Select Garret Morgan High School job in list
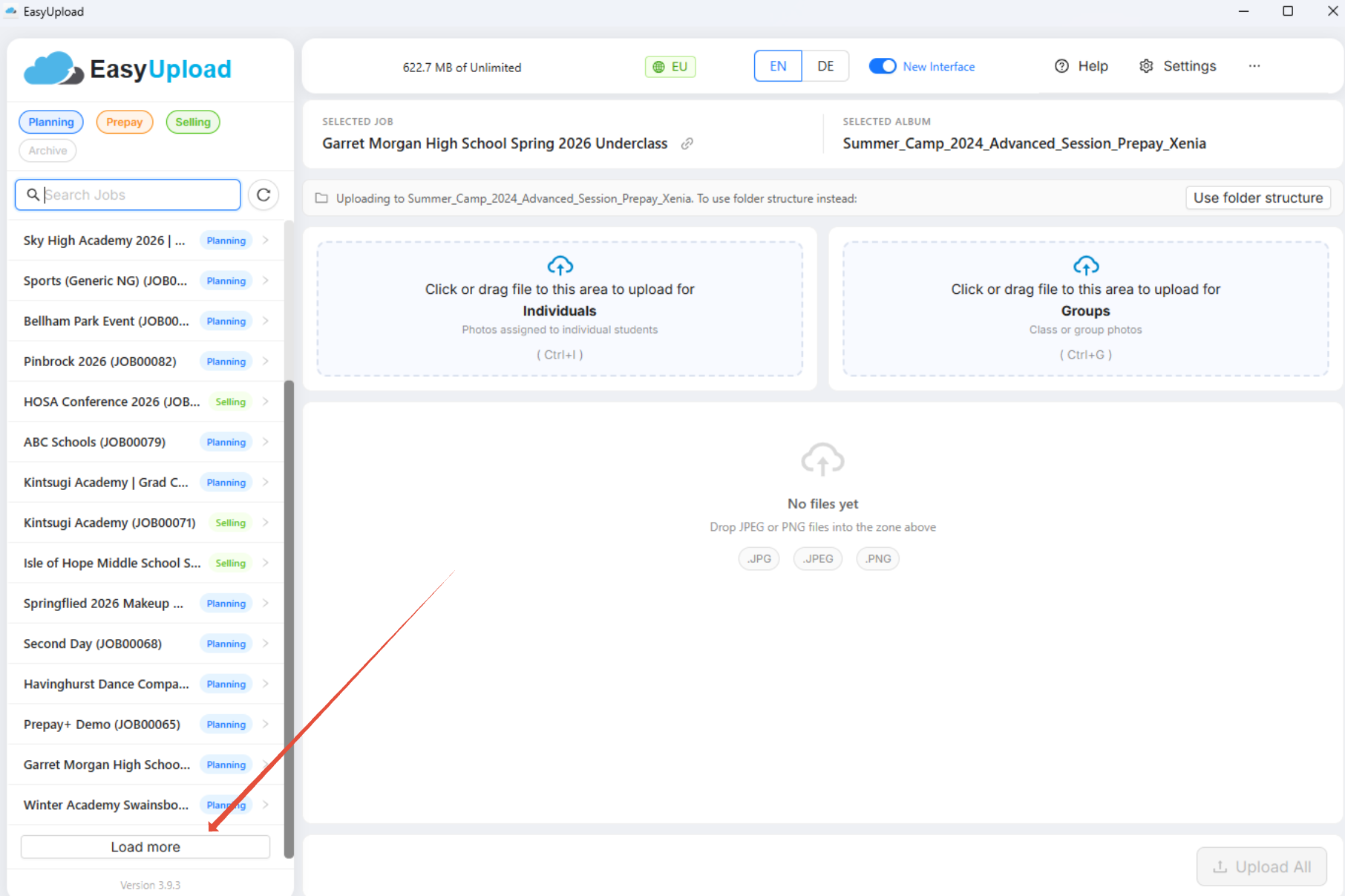The height and width of the screenshot is (896, 1345). click(x=145, y=765)
